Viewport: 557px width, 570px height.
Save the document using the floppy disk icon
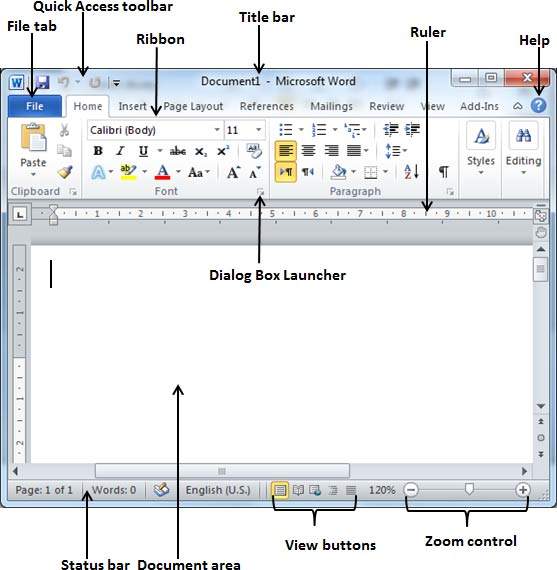[42, 82]
